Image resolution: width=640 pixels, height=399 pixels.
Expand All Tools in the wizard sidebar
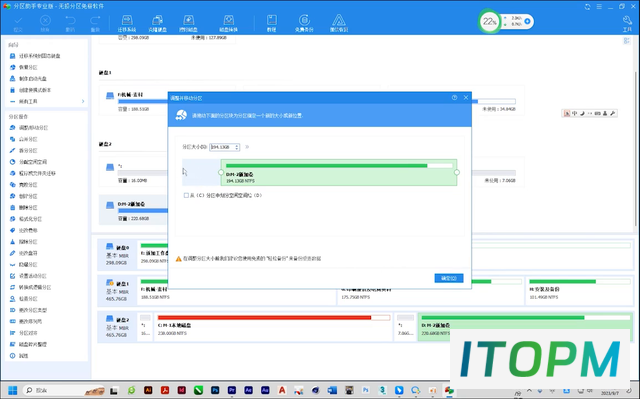click(x=47, y=101)
